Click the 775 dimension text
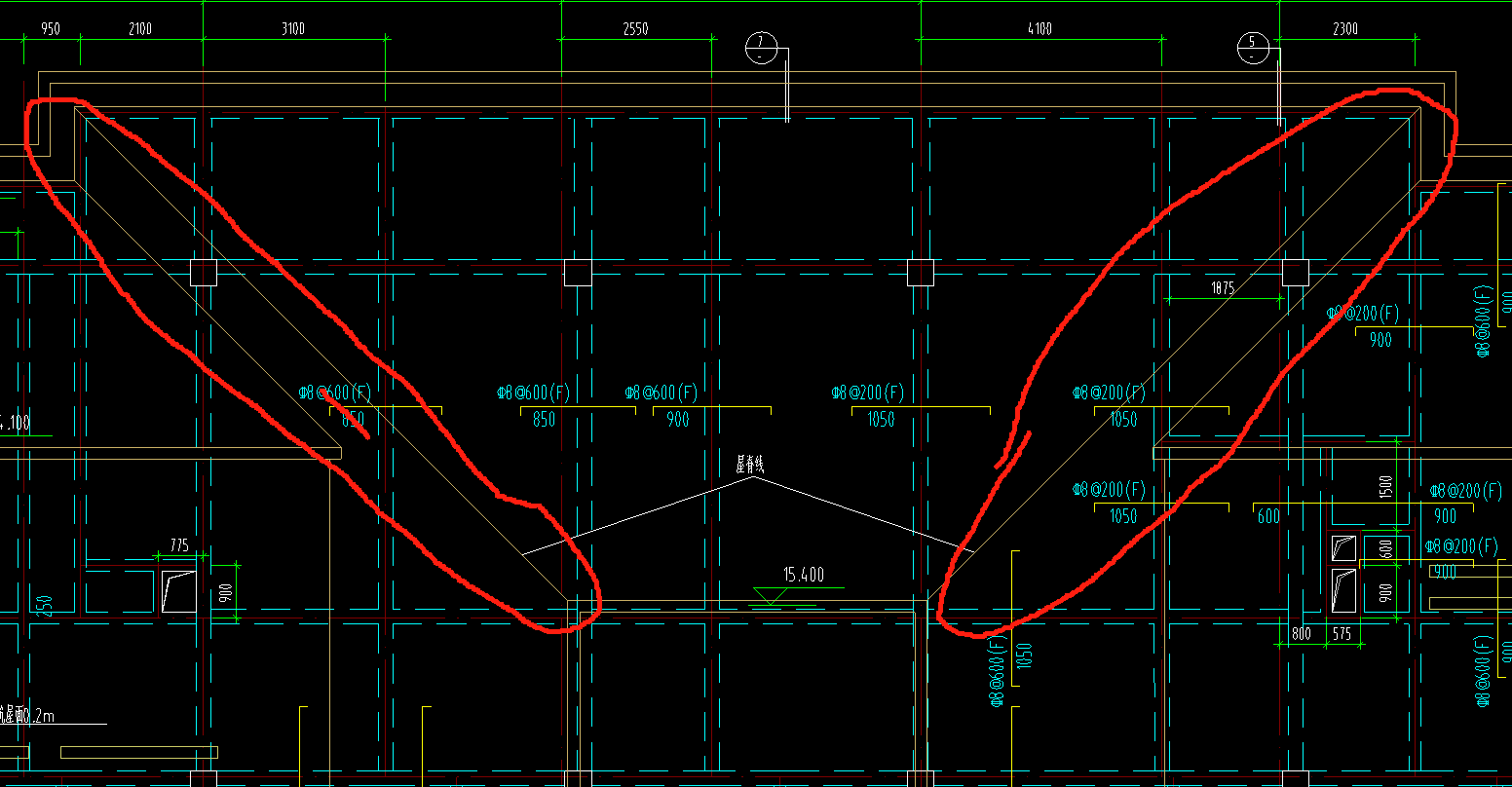Image resolution: width=1512 pixels, height=787 pixels. click(x=179, y=546)
